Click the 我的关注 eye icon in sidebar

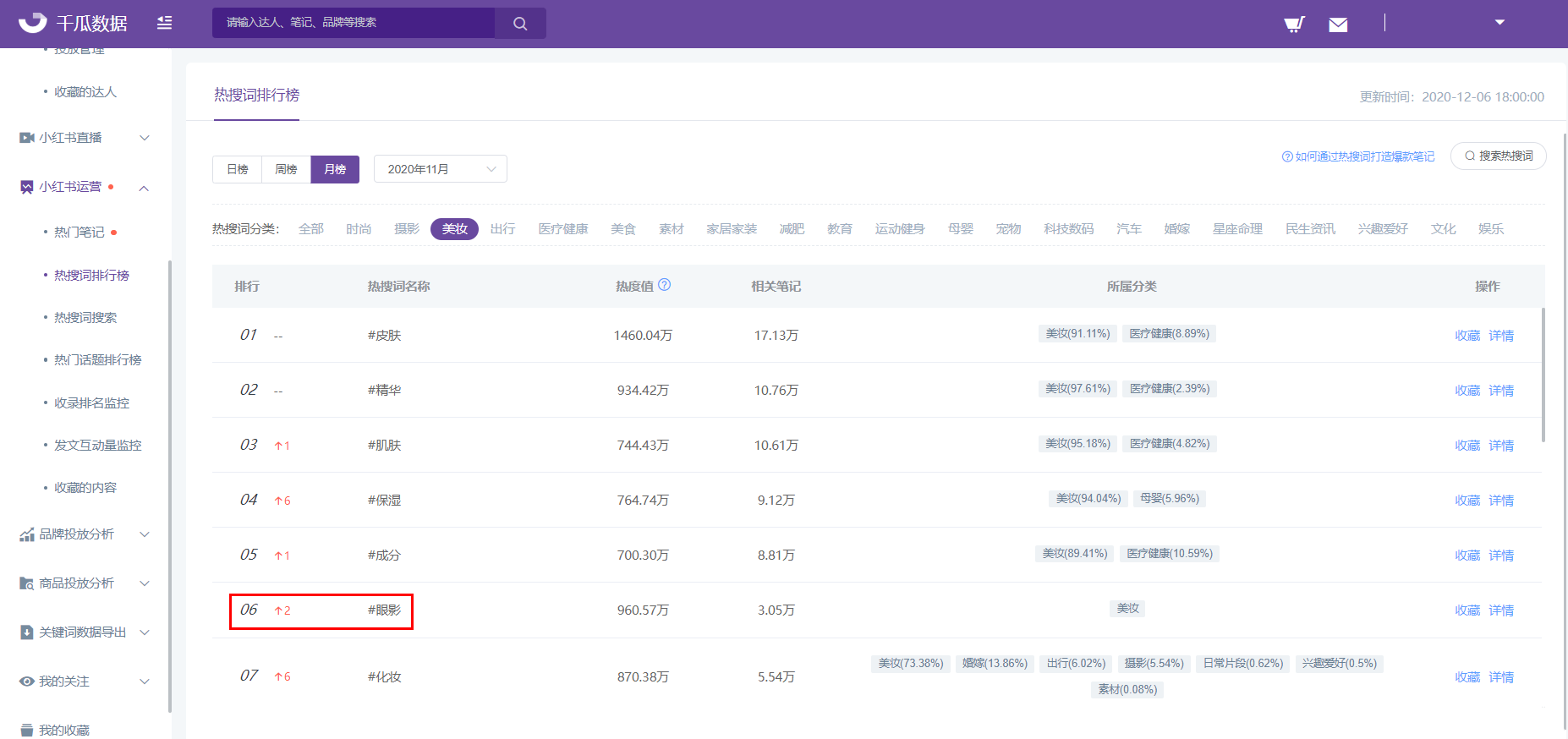tap(27, 682)
